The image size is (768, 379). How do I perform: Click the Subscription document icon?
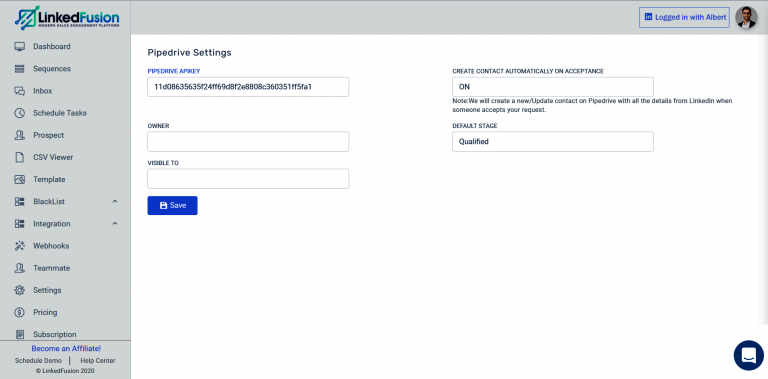click(x=20, y=334)
